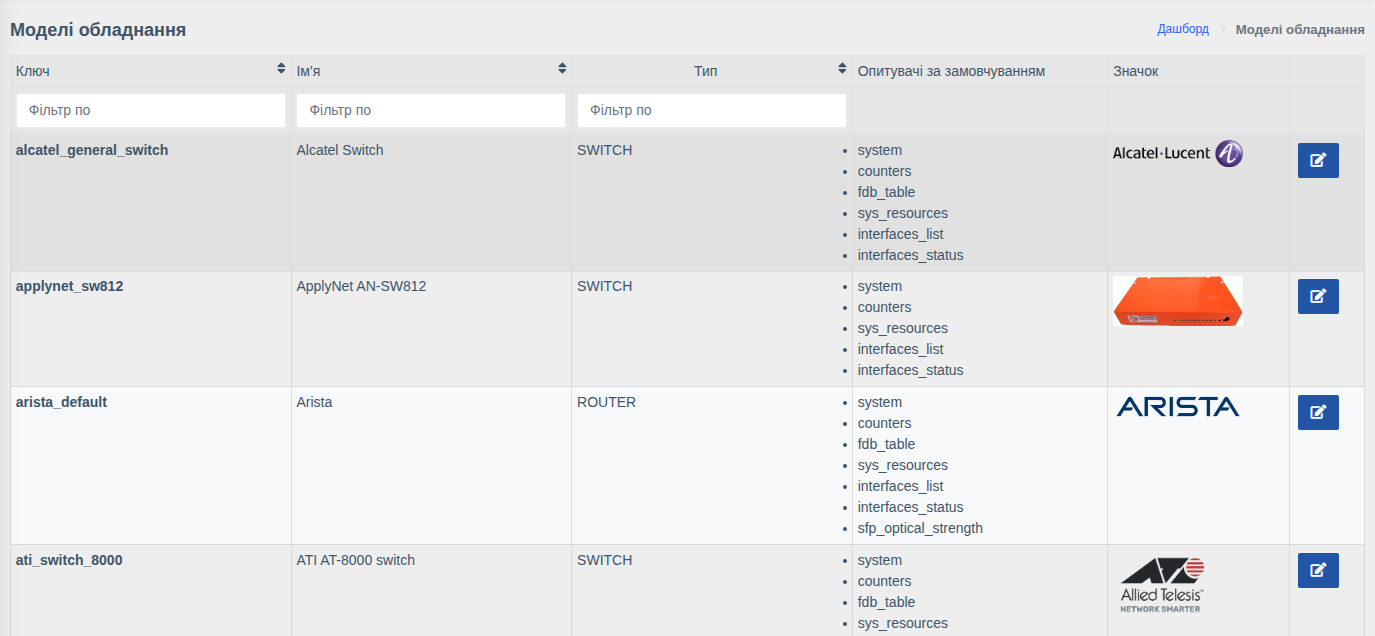Click the Alcatel-Lucent logo image

pyautogui.click(x=1178, y=154)
